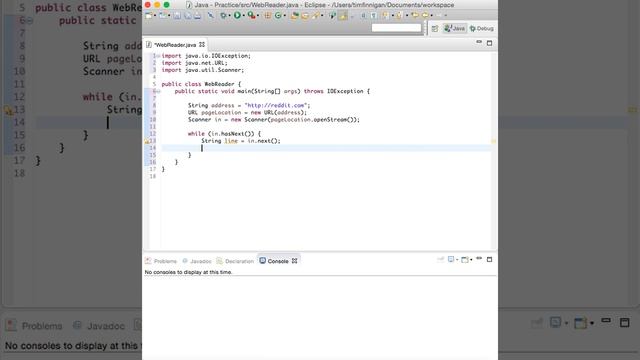Open the Debug launch dropdown arrow

229,16
